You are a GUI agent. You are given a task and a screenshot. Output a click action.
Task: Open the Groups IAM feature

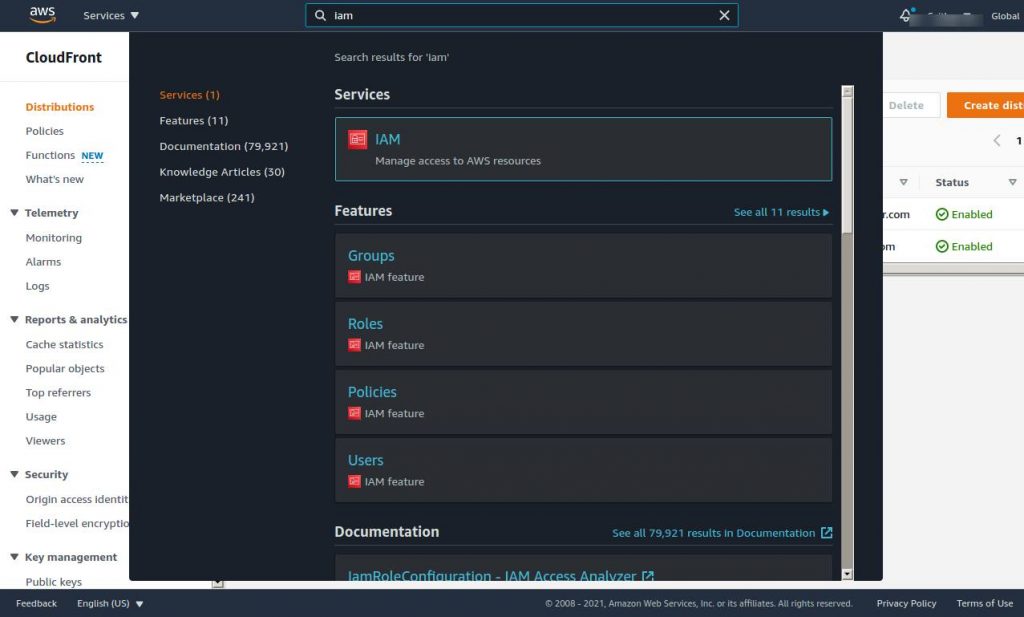pos(583,266)
